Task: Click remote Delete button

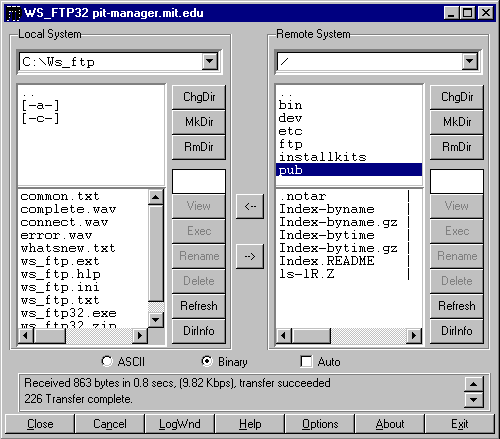Action: click(457, 281)
